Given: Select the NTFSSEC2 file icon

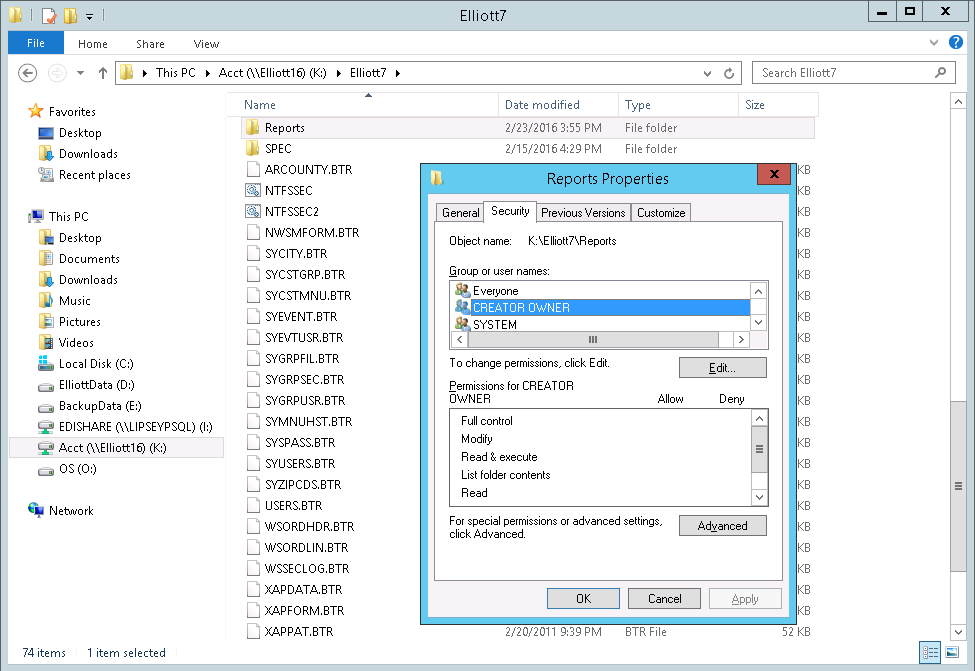Looking at the screenshot, I should click(252, 211).
